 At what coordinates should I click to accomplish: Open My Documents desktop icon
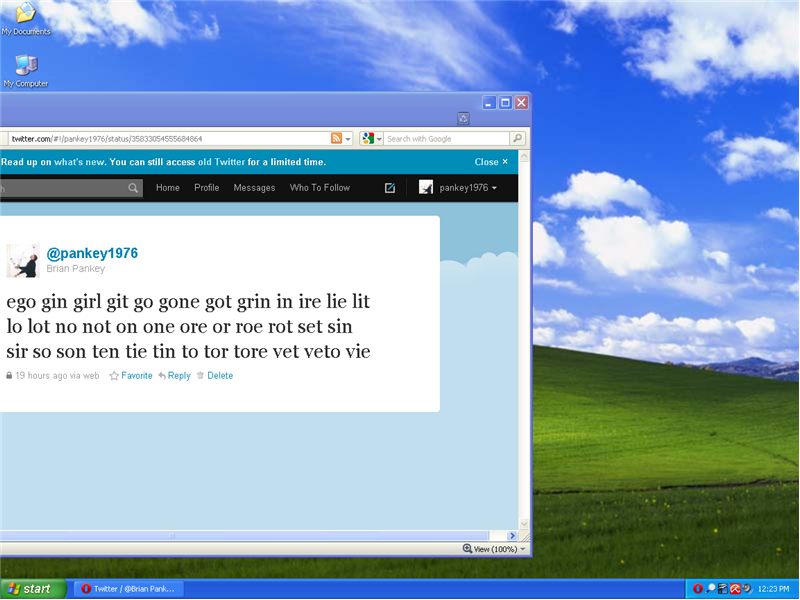point(26,19)
